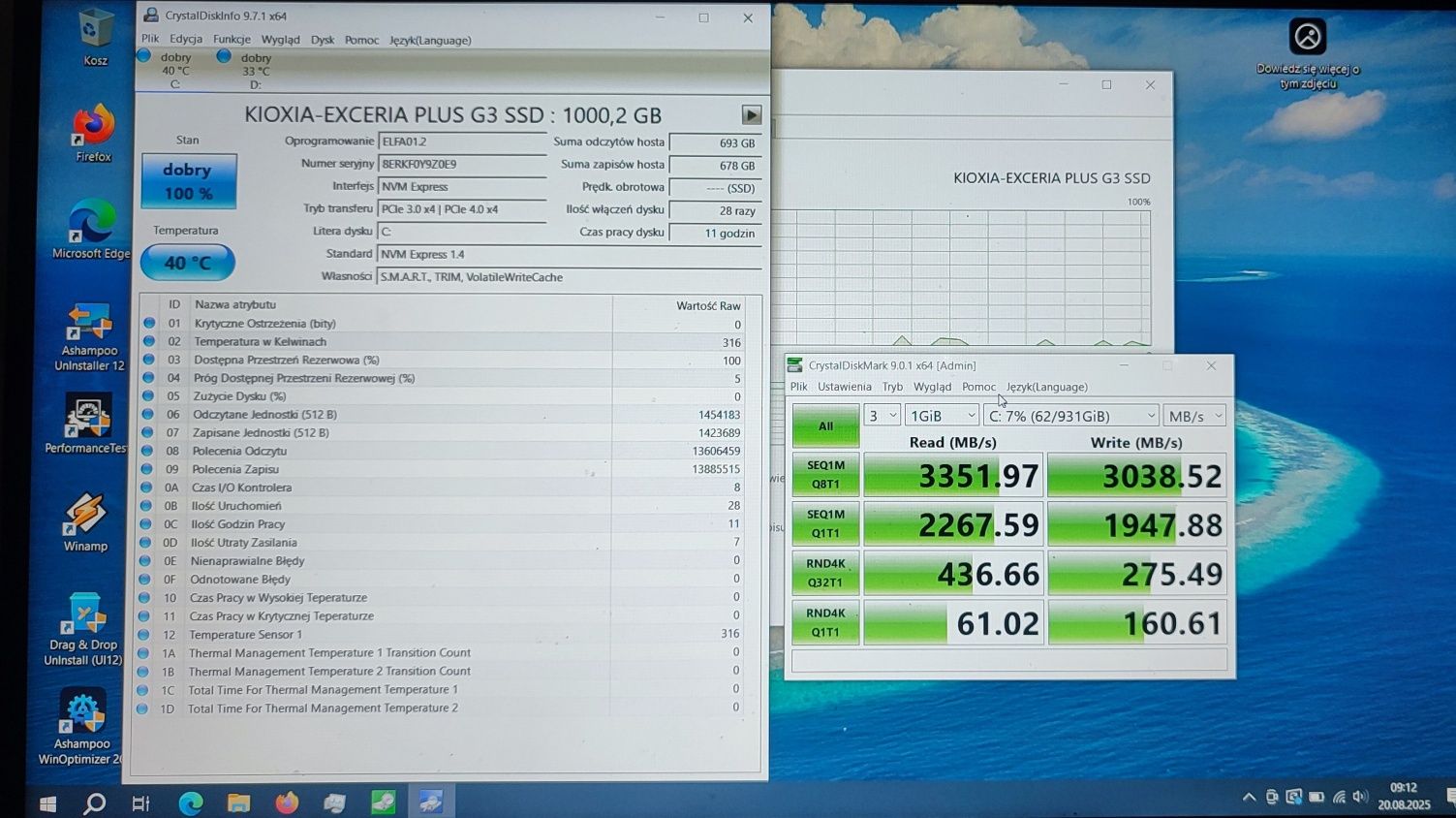
Task: Open the Plik menu in CrystalDiskInfo
Action: tap(150, 40)
